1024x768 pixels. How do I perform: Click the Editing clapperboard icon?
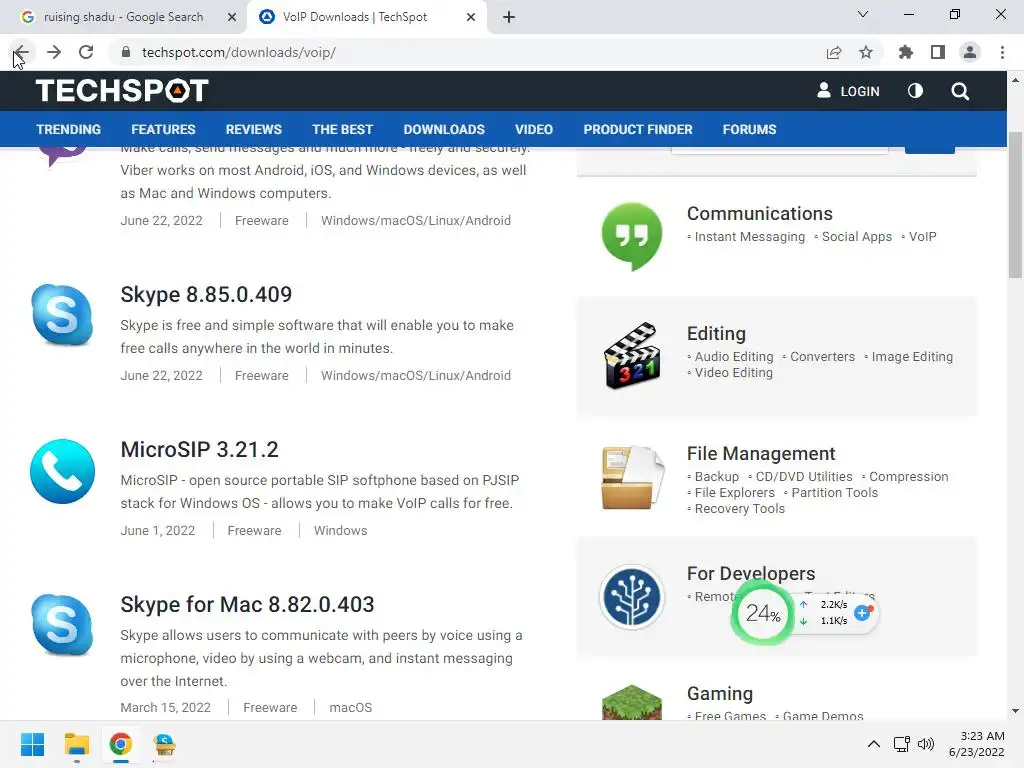[632, 356]
